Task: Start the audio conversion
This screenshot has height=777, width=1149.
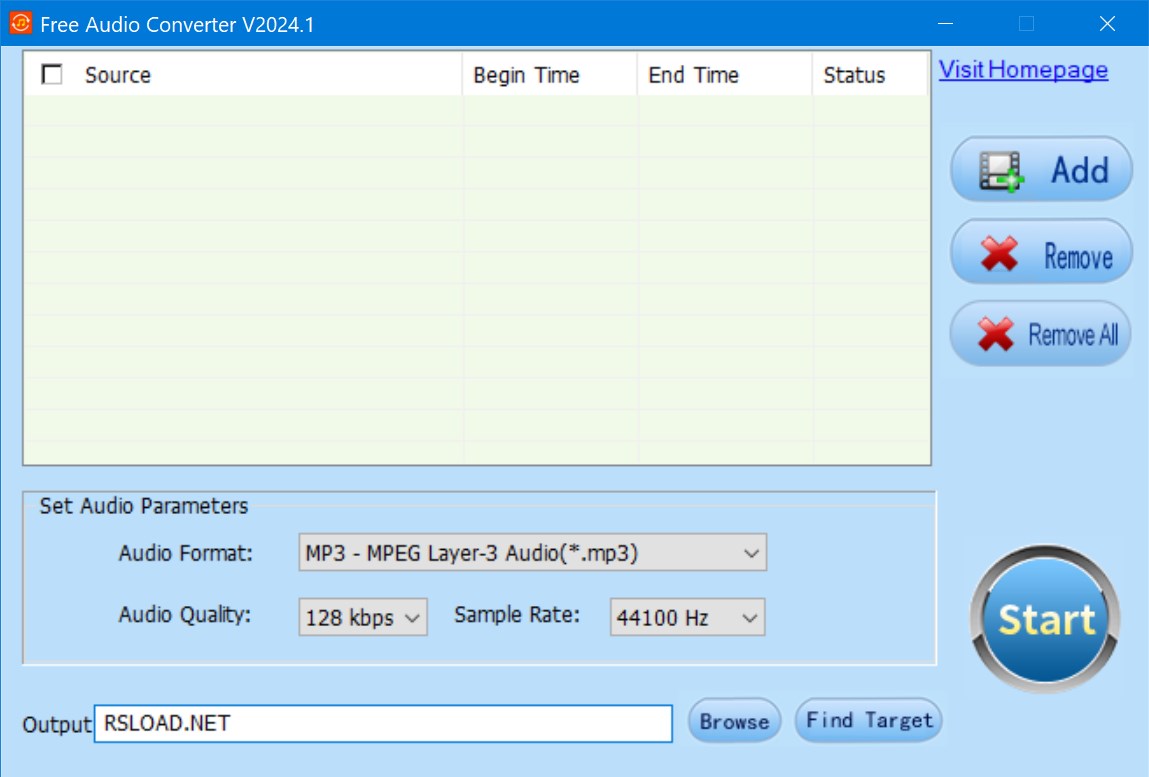Action: tap(1045, 619)
